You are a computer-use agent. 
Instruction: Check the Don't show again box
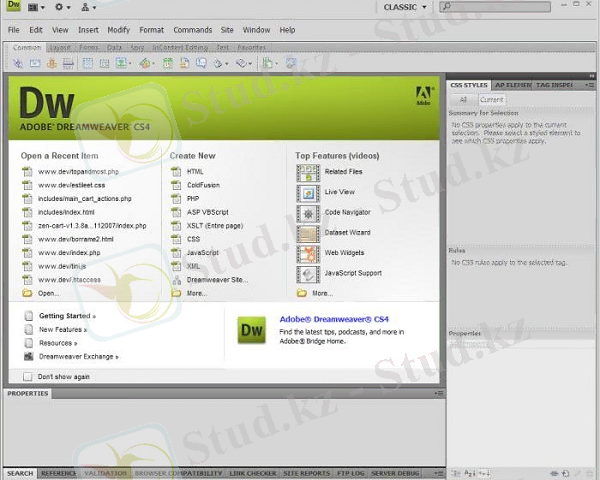tap(28, 377)
